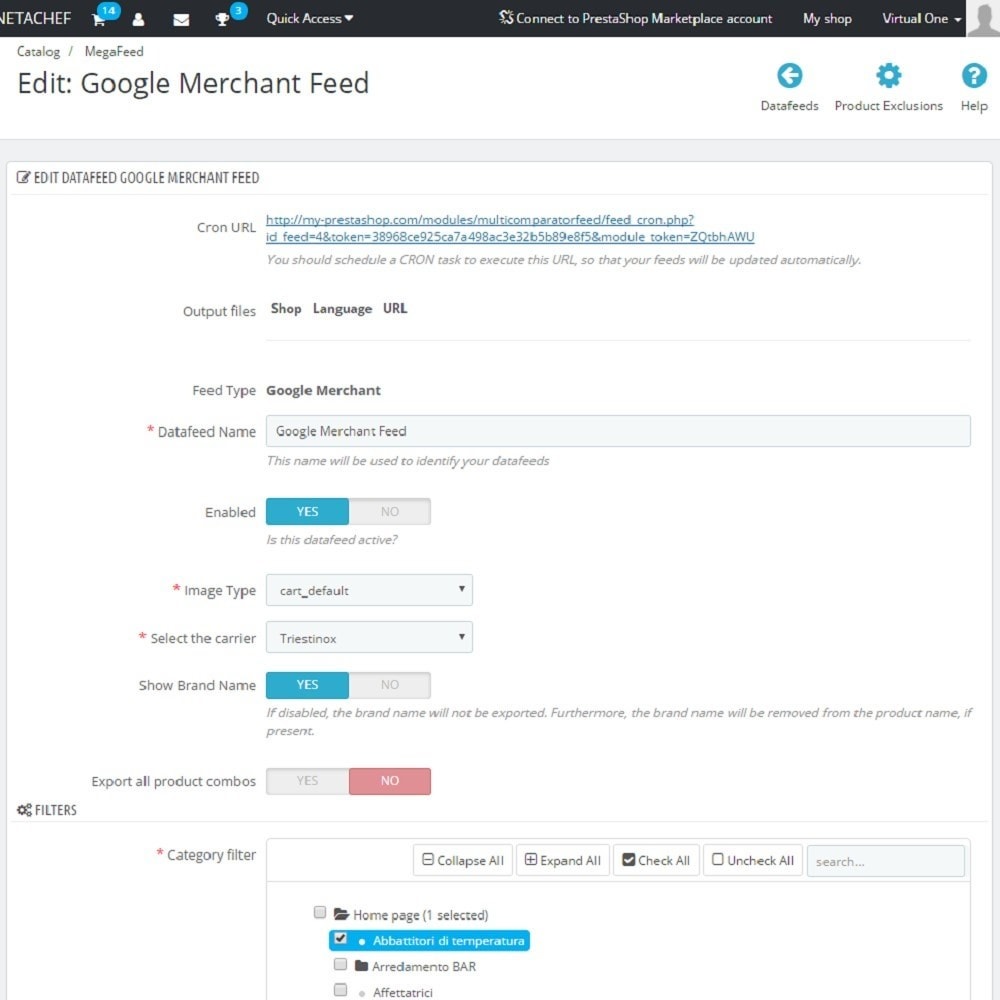Set Show Brand Name to YES

307,684
